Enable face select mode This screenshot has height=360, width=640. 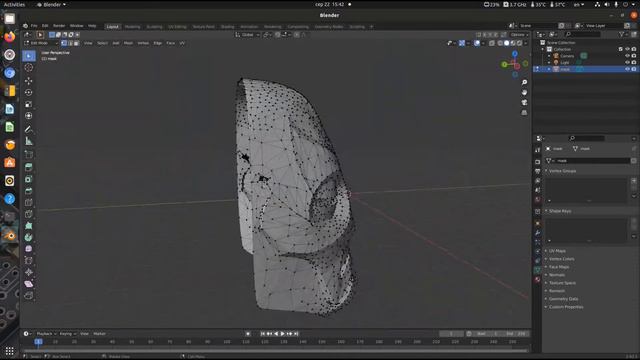pyautogui.click(x=76, y=43)
